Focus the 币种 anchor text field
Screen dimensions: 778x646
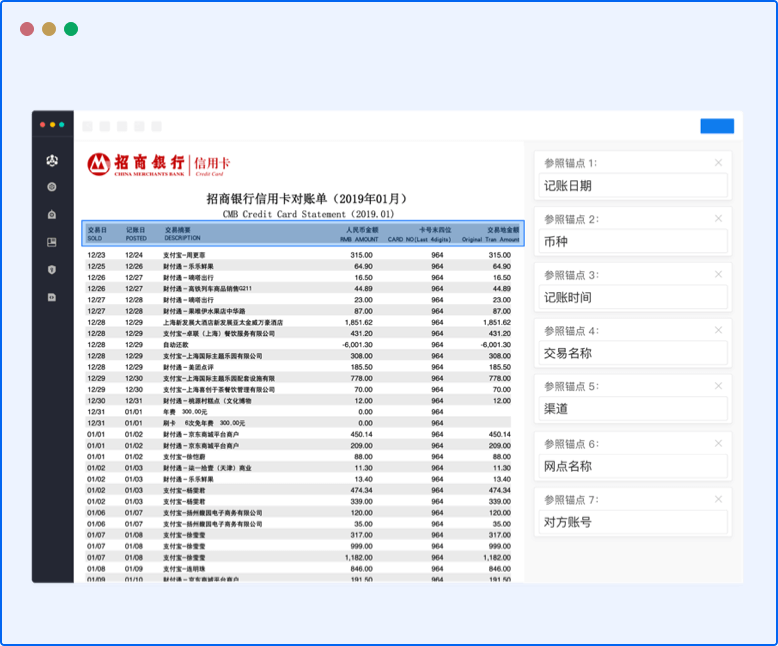click(632, 241)
